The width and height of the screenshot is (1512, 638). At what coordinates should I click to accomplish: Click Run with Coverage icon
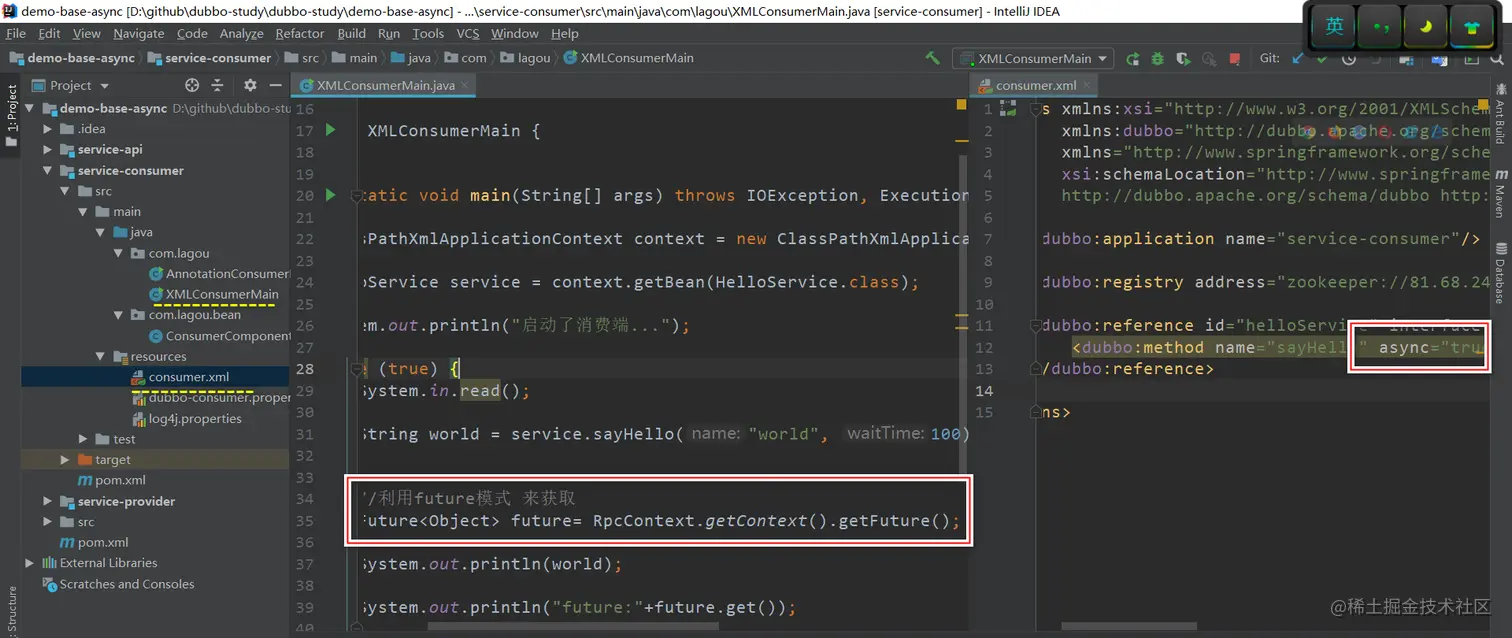click(1184, 59)
